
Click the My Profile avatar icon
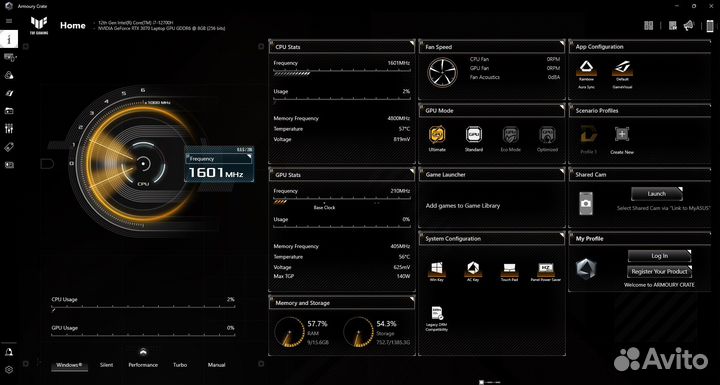(x=586, y=268)
